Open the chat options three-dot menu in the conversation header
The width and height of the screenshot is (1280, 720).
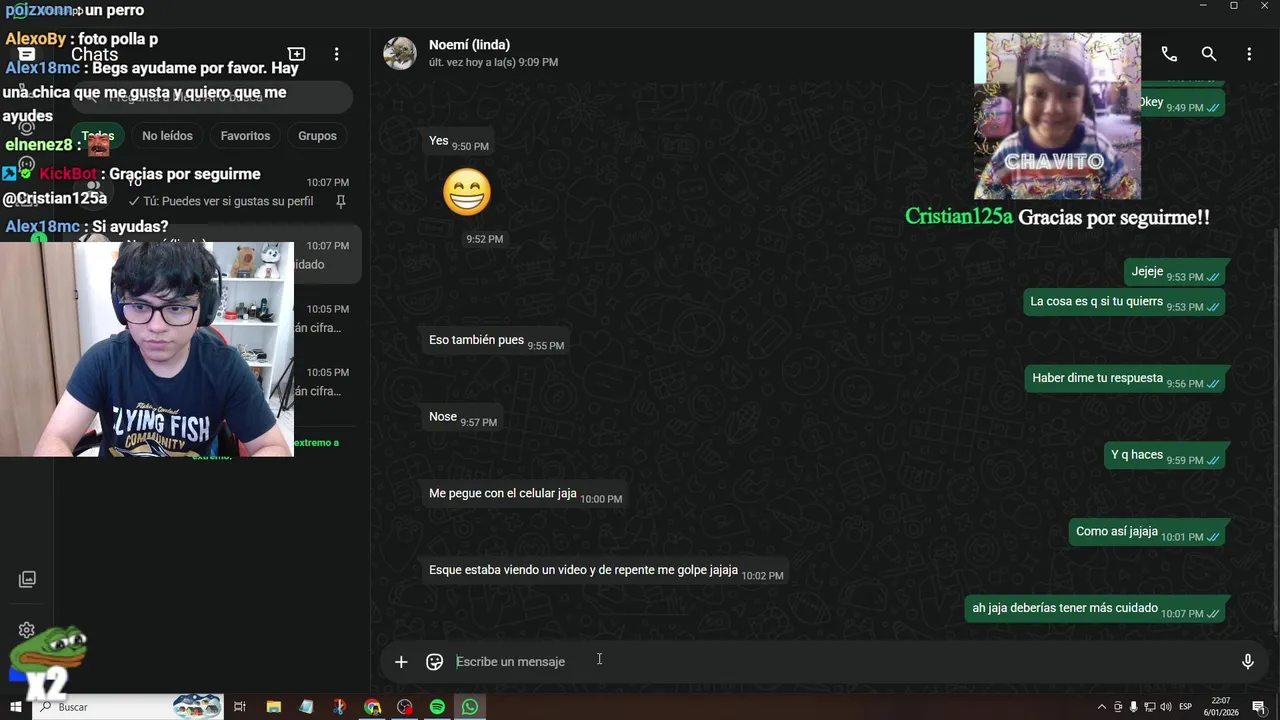(1249, 54)
